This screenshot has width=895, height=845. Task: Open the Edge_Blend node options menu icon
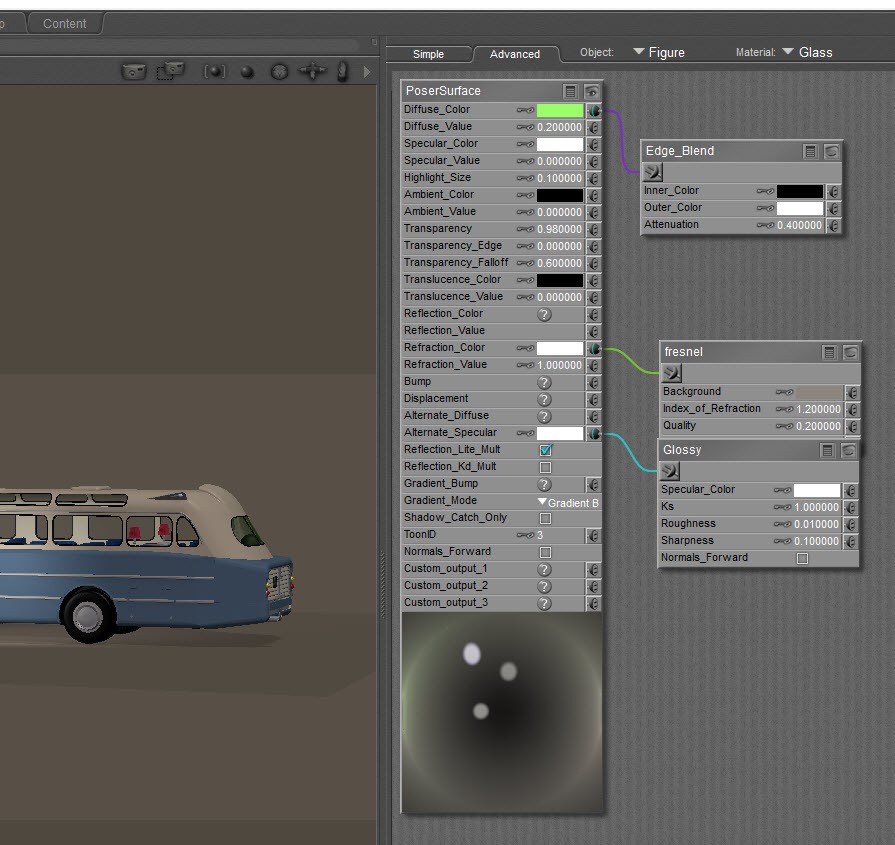click(x=809, y=151)
